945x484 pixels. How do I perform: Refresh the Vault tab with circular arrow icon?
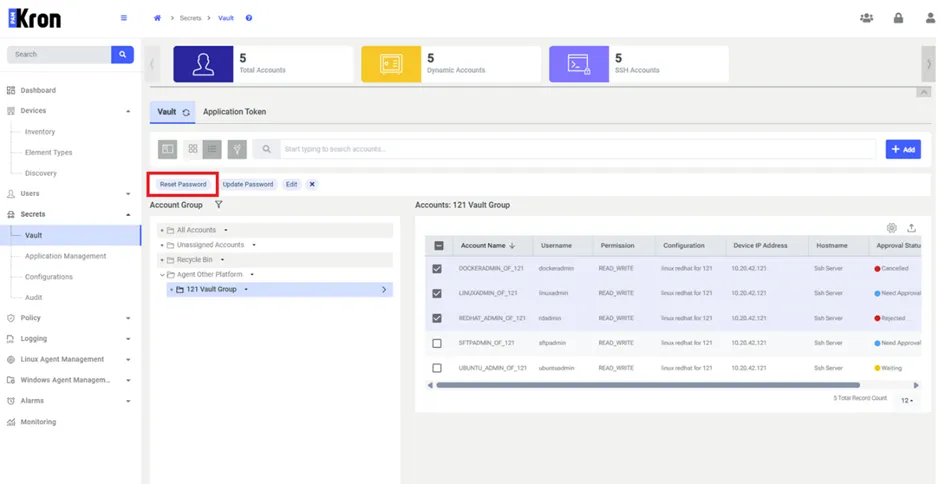[186, 113]
